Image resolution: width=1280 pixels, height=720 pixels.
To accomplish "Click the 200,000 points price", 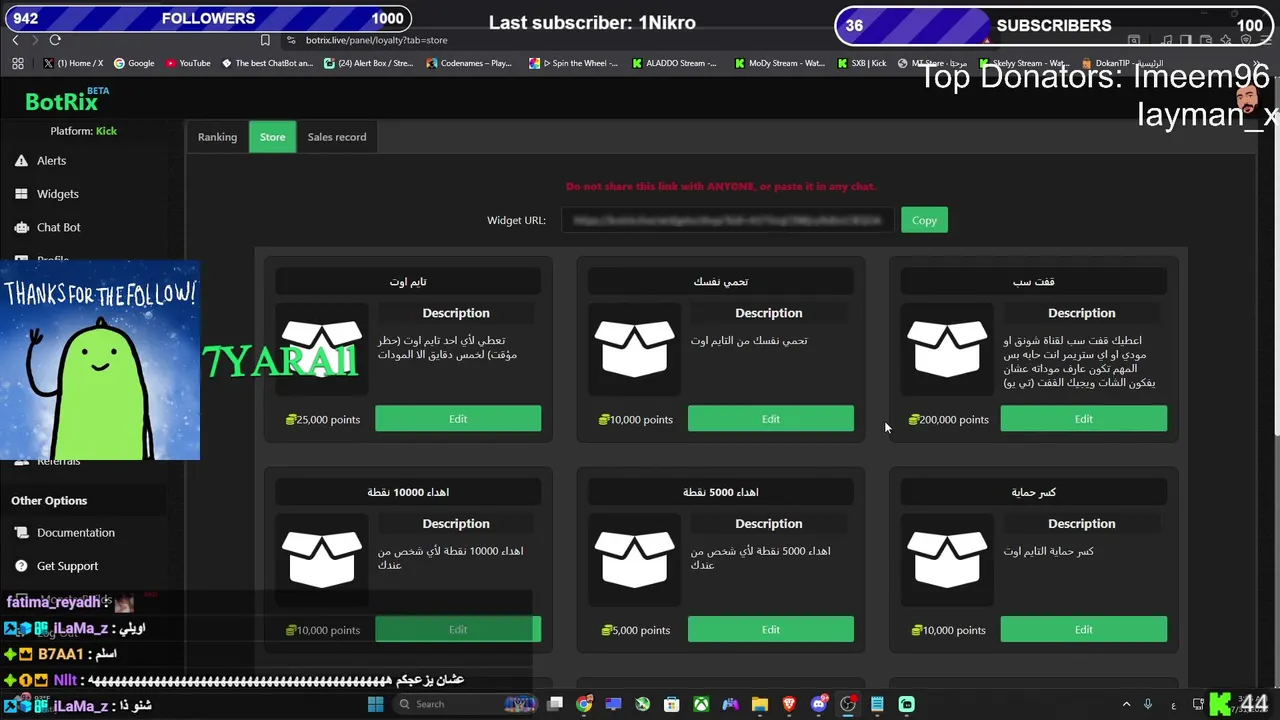I will [x=949, y=420].
